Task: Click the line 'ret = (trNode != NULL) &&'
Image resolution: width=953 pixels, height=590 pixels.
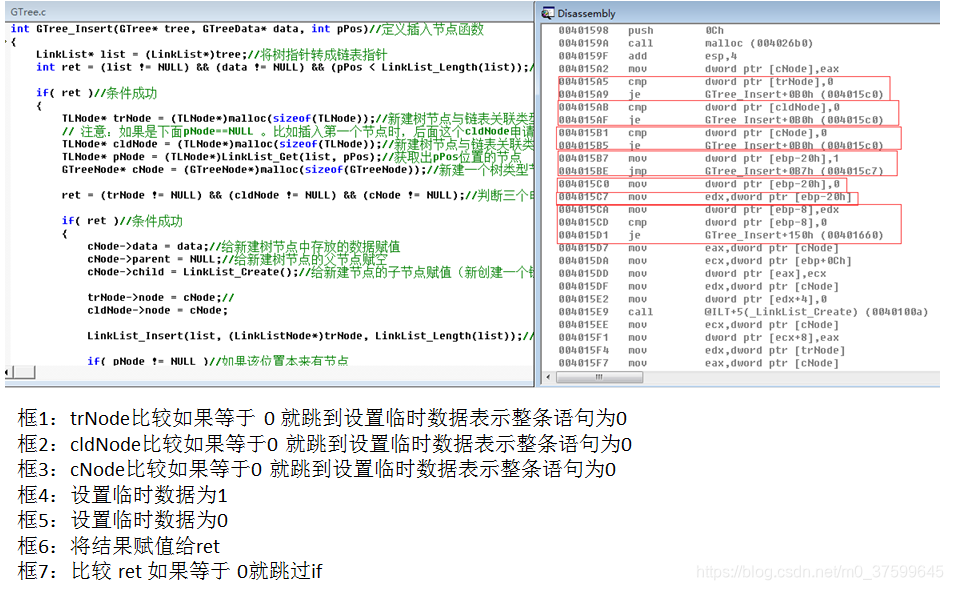Action: pyautogui.click(x=298, y=195)
